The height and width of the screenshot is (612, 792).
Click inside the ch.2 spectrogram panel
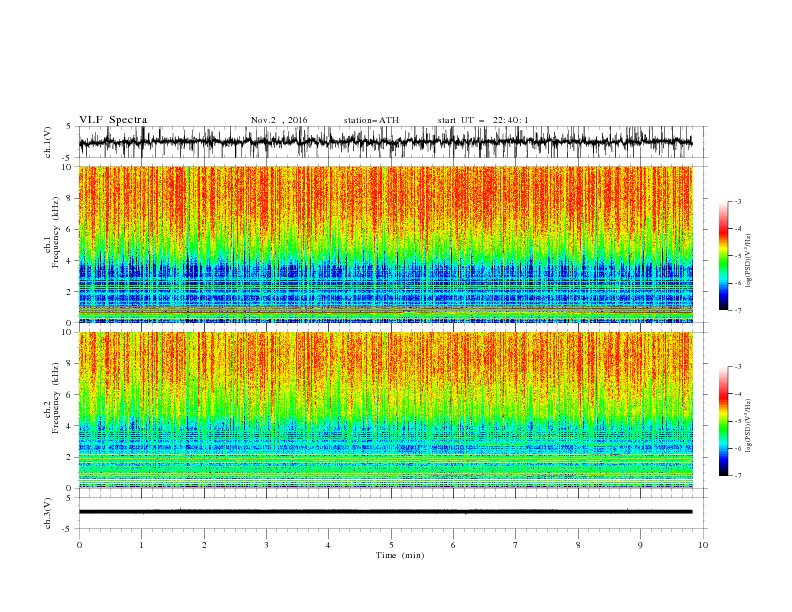click(x=386, y=410)
